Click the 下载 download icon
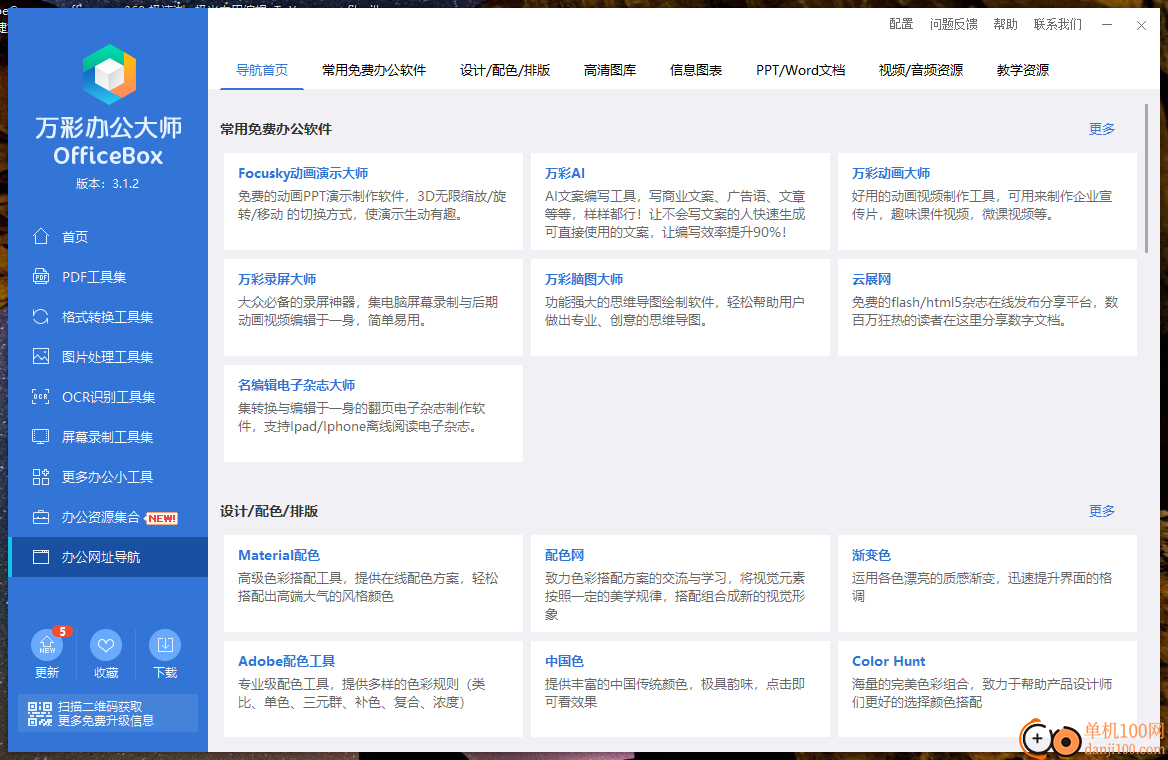The image size is (1168, 760). [165, 645]
